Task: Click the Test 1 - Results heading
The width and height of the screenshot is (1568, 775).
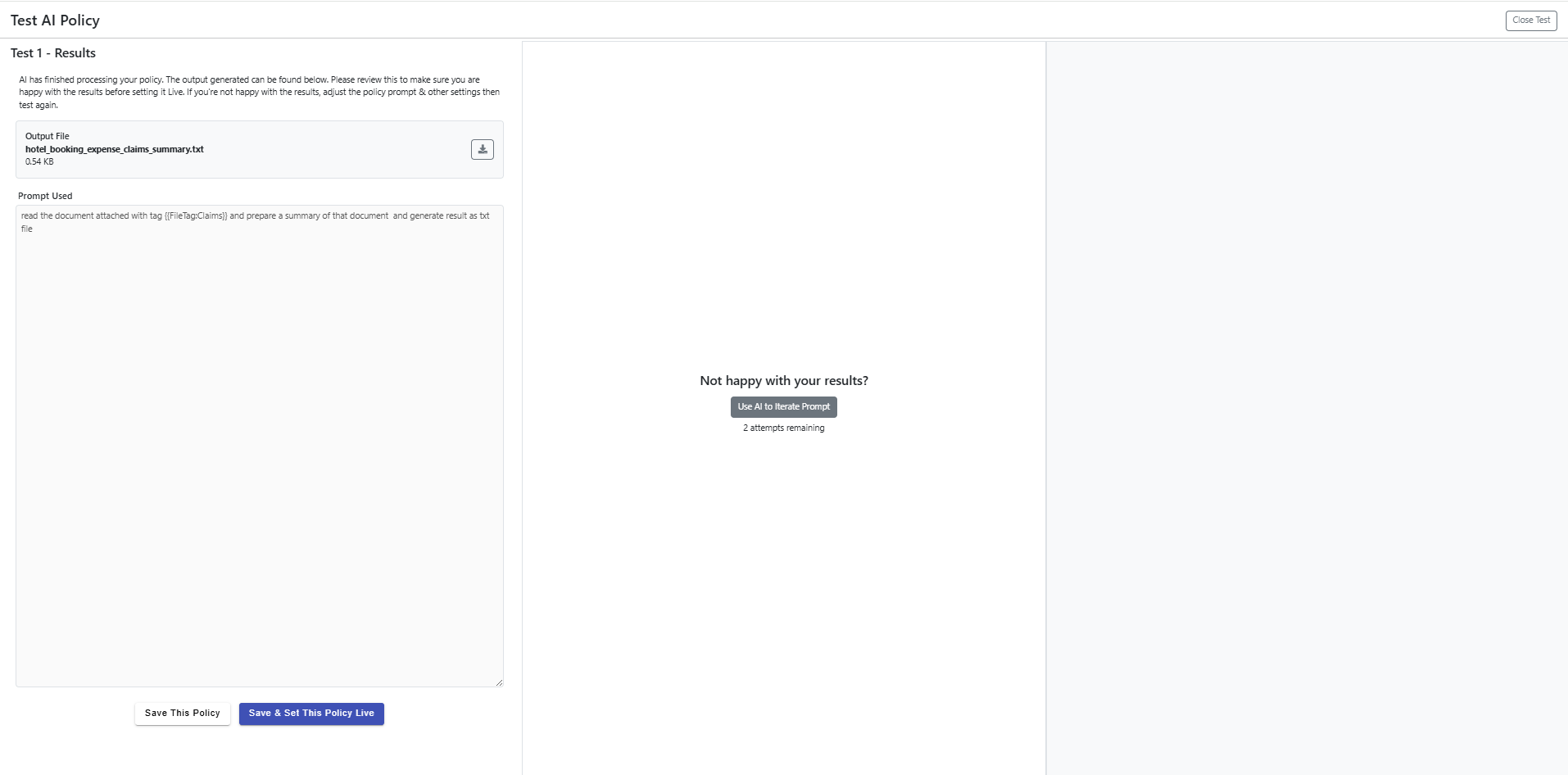Action: (x=53, y=53)
